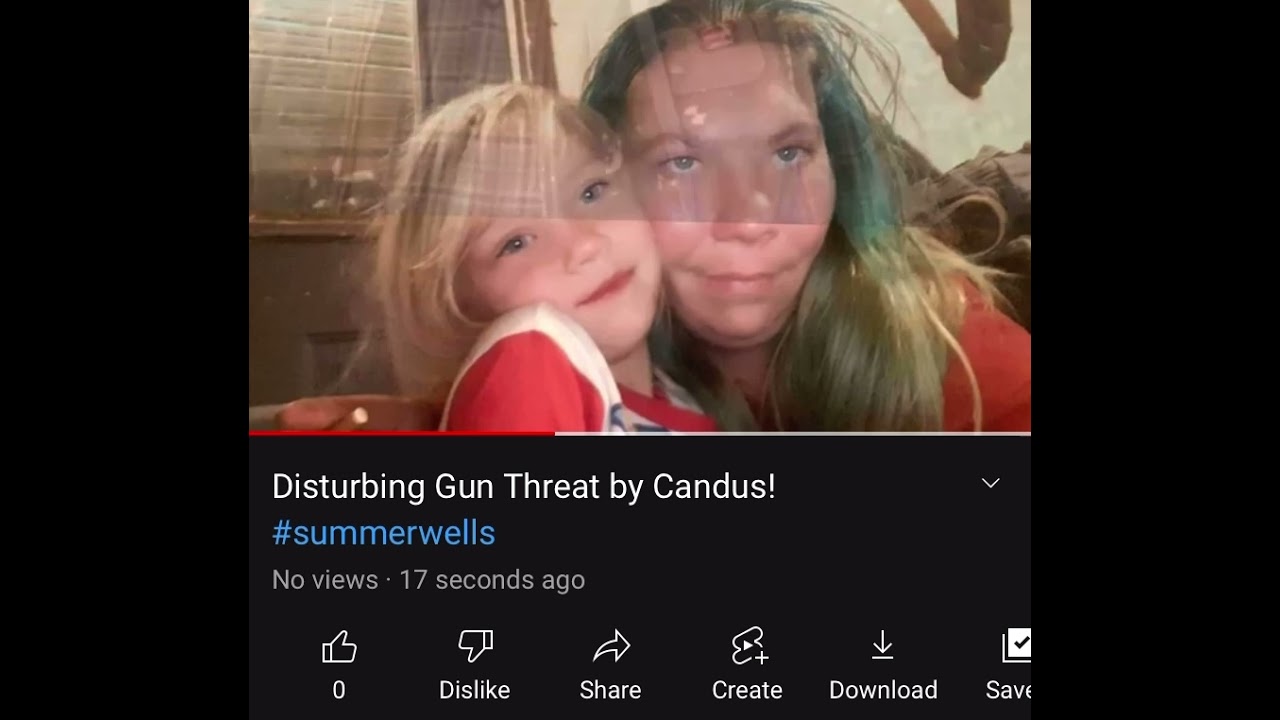The image size is (1280, 720).
Task: Tap the Share arrow icon
Action: pyautogui.click(x=611, y=647)
